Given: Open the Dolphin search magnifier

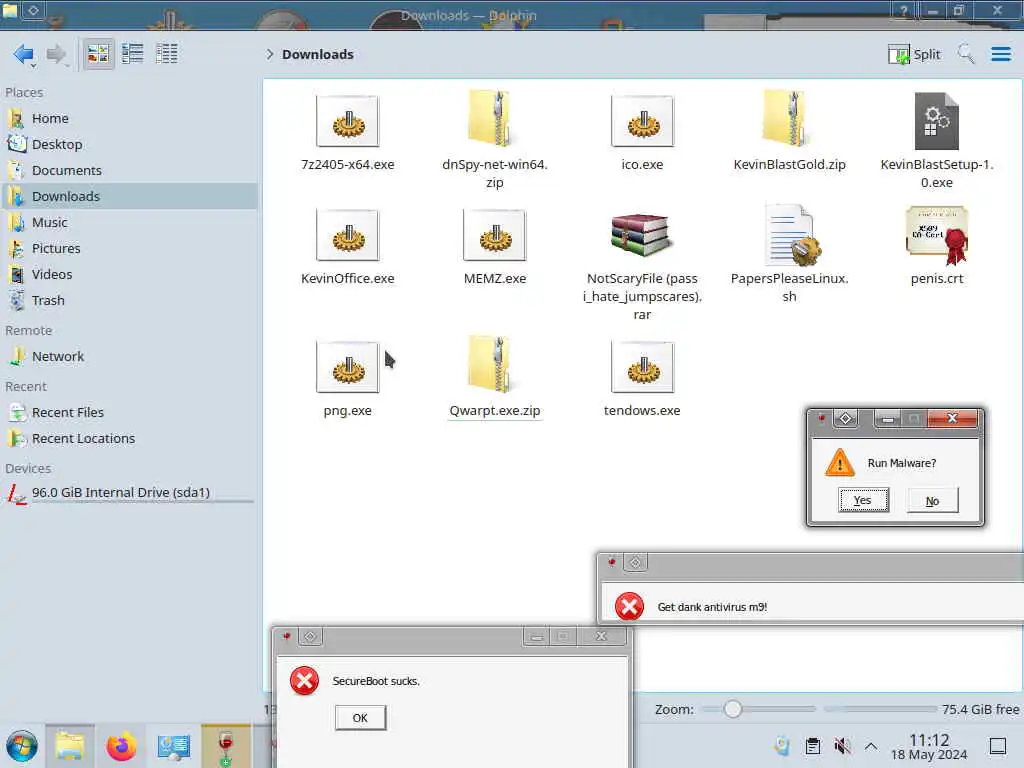Looking at the screenshot, I should click(966, 54).
